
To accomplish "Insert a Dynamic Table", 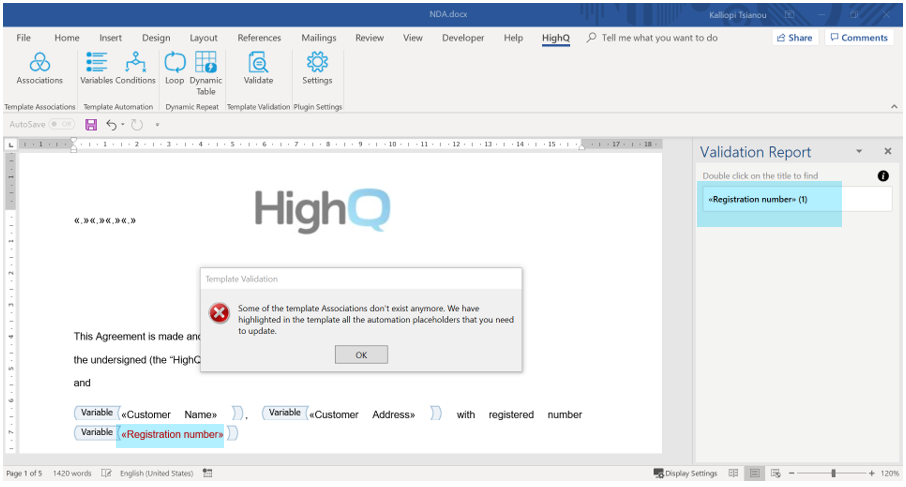I will click(206, 70).
